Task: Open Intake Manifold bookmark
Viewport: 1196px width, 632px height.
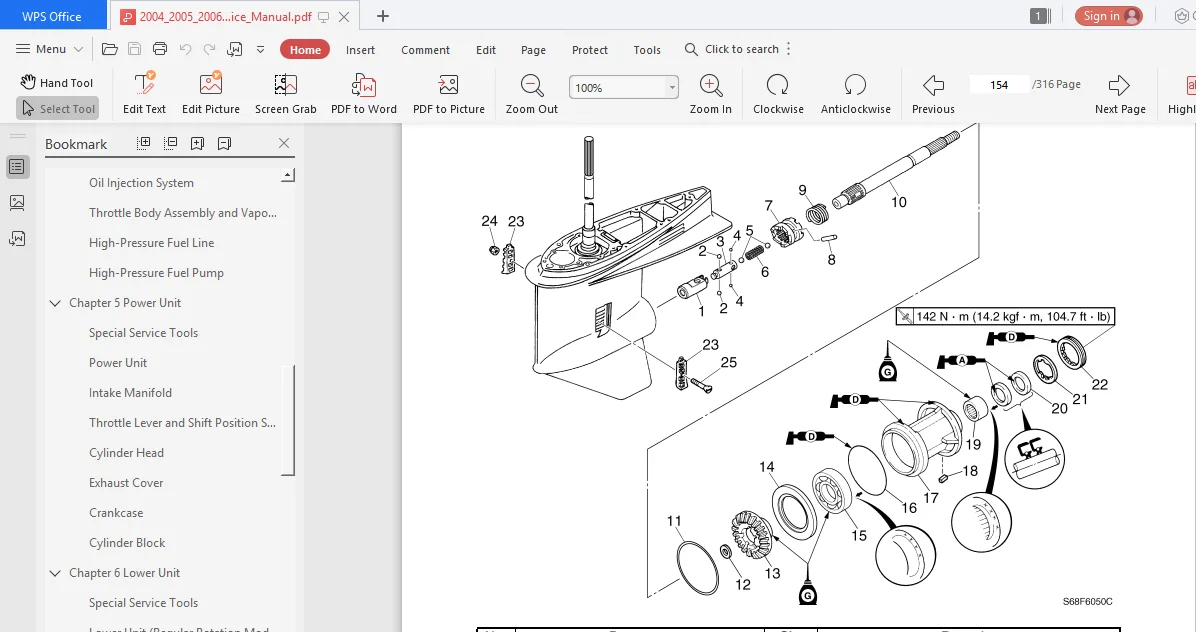Action: pyautogui.click(x=130, y=393)
